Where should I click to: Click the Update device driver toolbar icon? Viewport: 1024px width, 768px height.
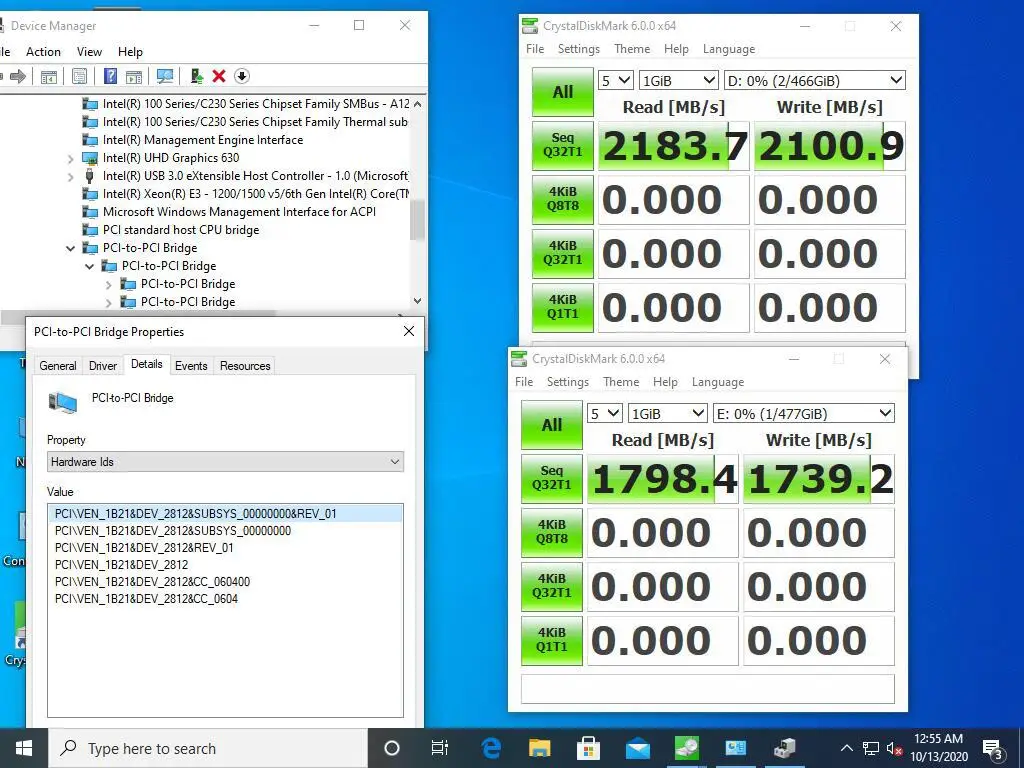197,76
